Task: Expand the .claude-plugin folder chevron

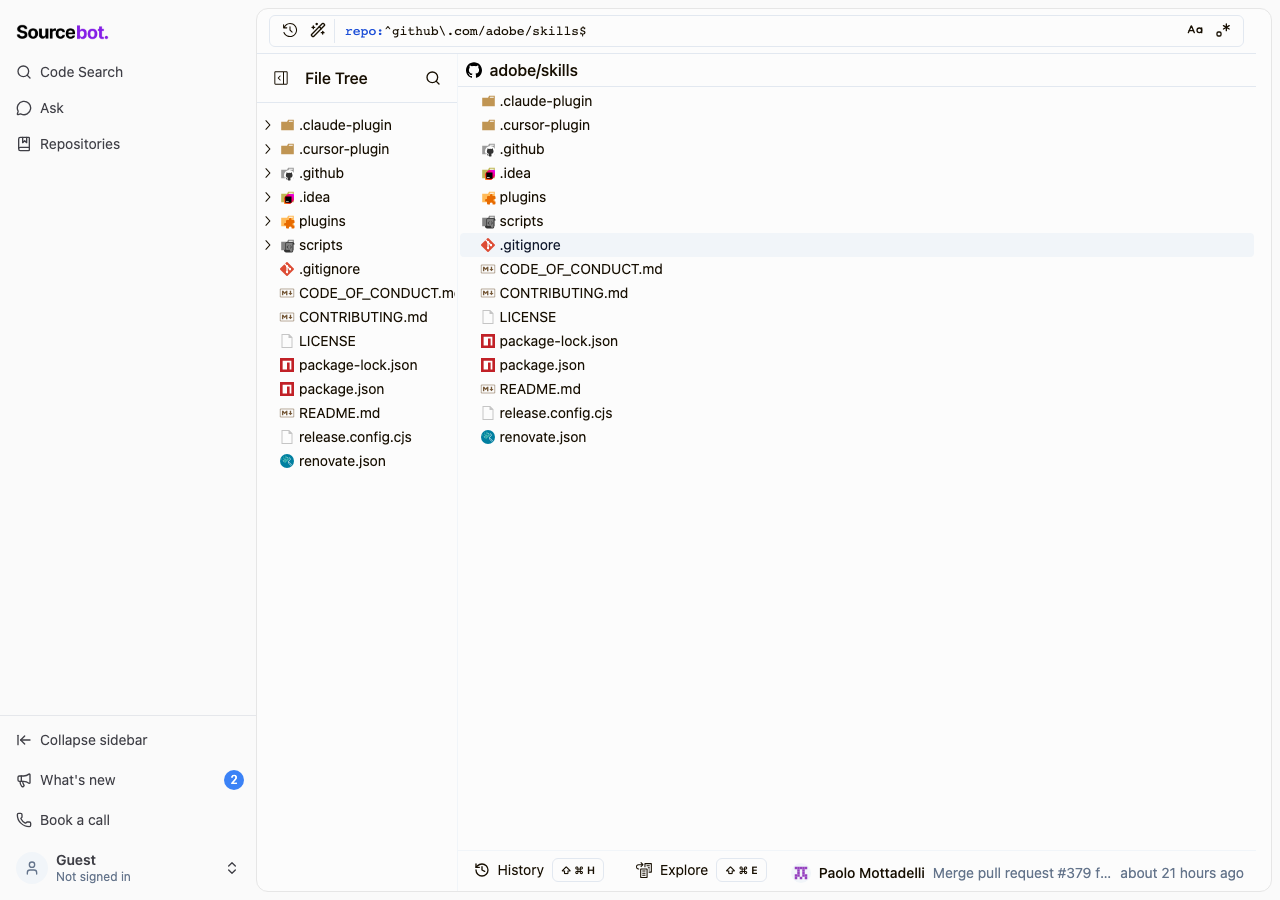Action: point(268,125)
